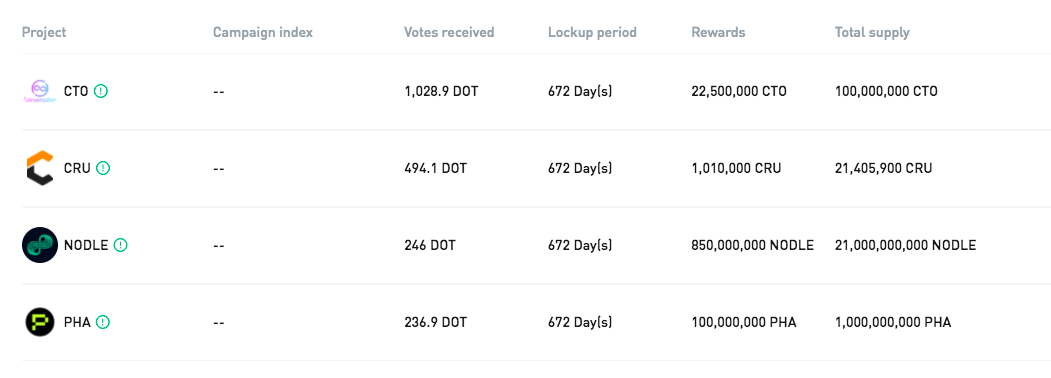Image resolution: width=1051 pixels, height=378 pixels.
Task: Click the Lockup period column header
Action: coord(593,32)
